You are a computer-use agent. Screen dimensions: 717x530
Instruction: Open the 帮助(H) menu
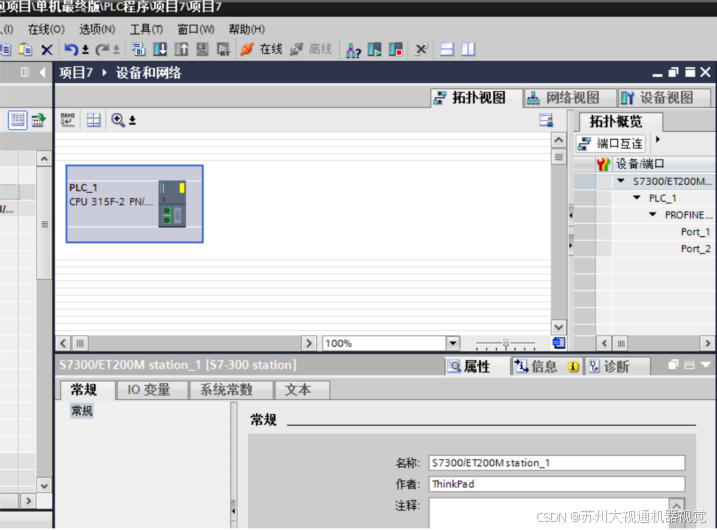tap(246, 30)
